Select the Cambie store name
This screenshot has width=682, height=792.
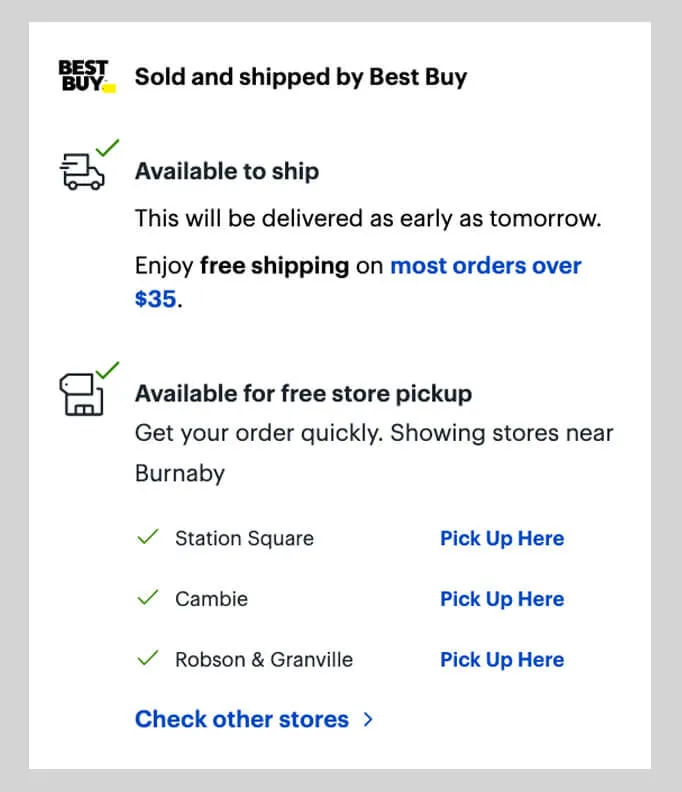click(x=211, y=599)
